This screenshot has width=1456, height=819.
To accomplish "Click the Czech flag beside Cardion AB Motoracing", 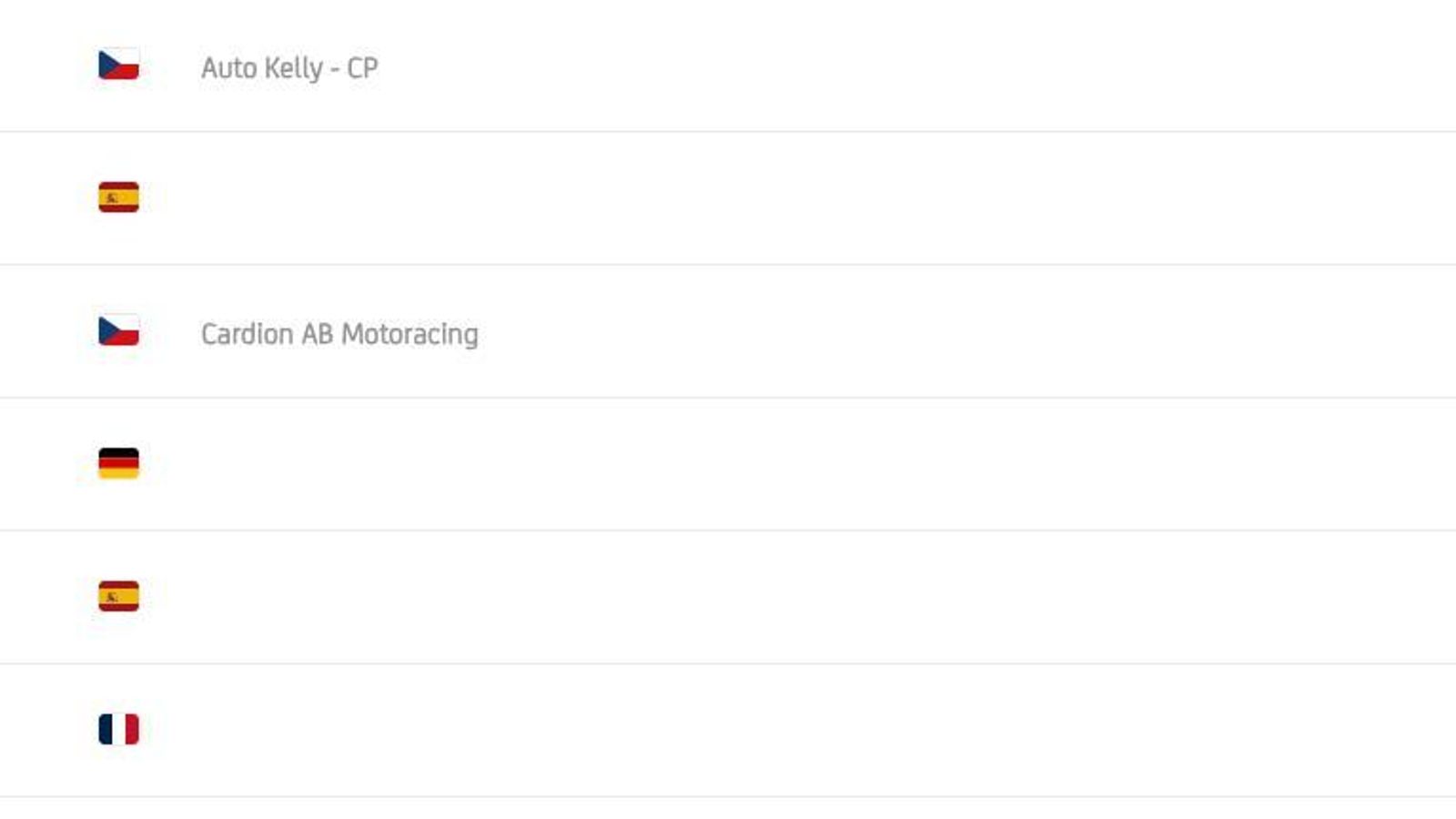I will coord(118,330).
